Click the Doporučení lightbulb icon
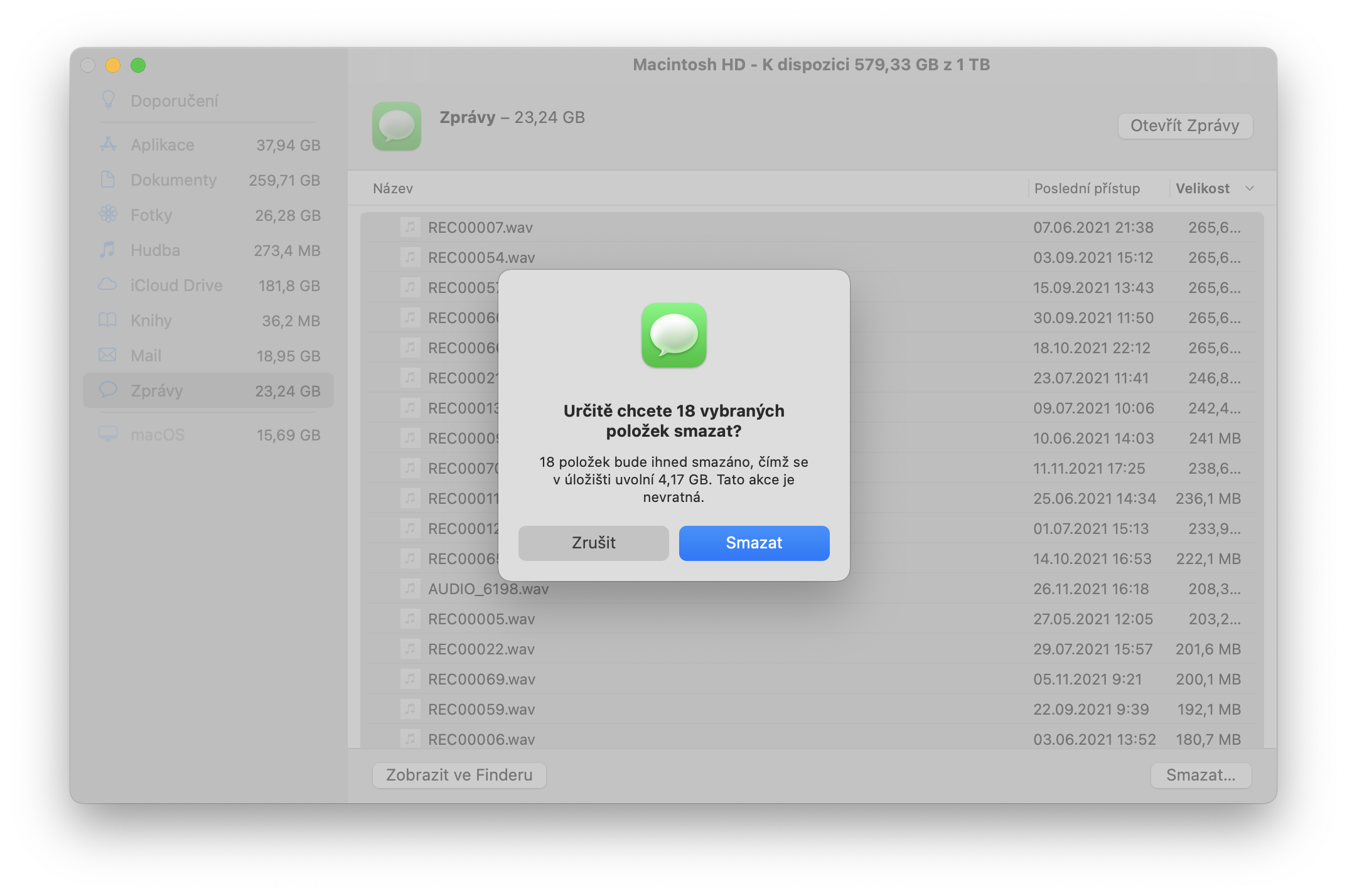The image size is (1347, 896). click(x=109, y=100)
